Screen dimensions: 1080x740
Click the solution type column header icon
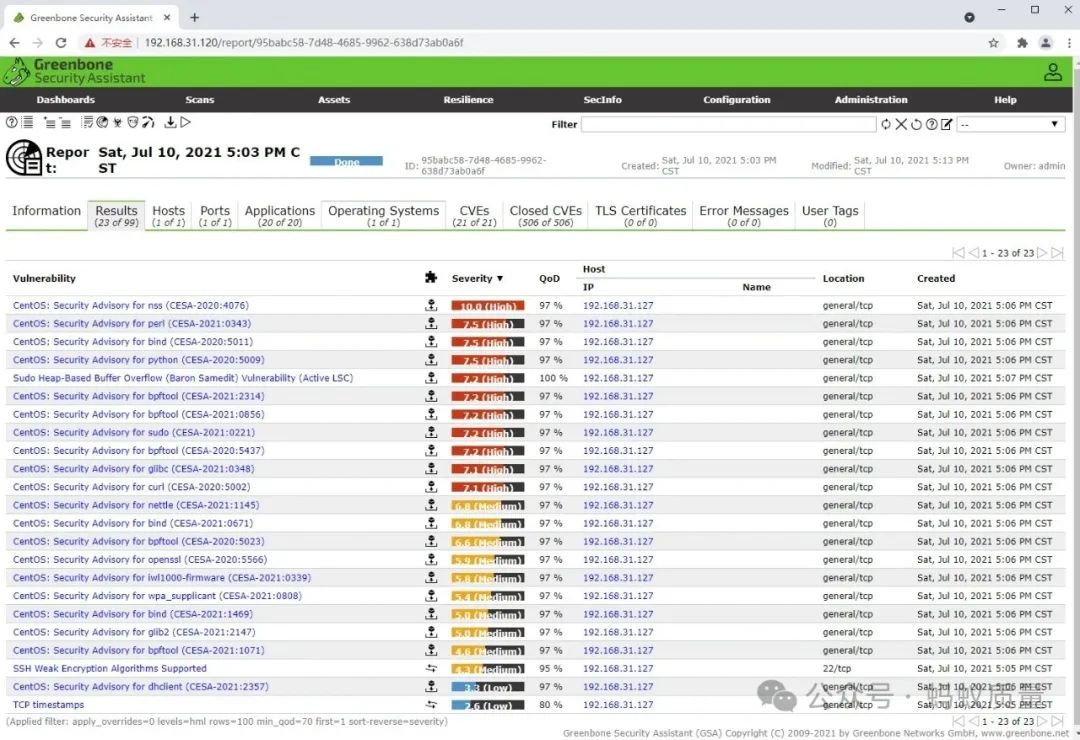[431, 277]
